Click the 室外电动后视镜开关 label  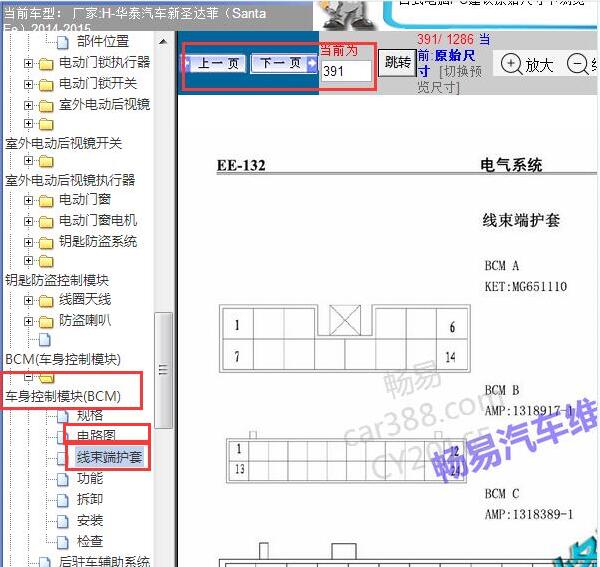(x=64, y=143)
